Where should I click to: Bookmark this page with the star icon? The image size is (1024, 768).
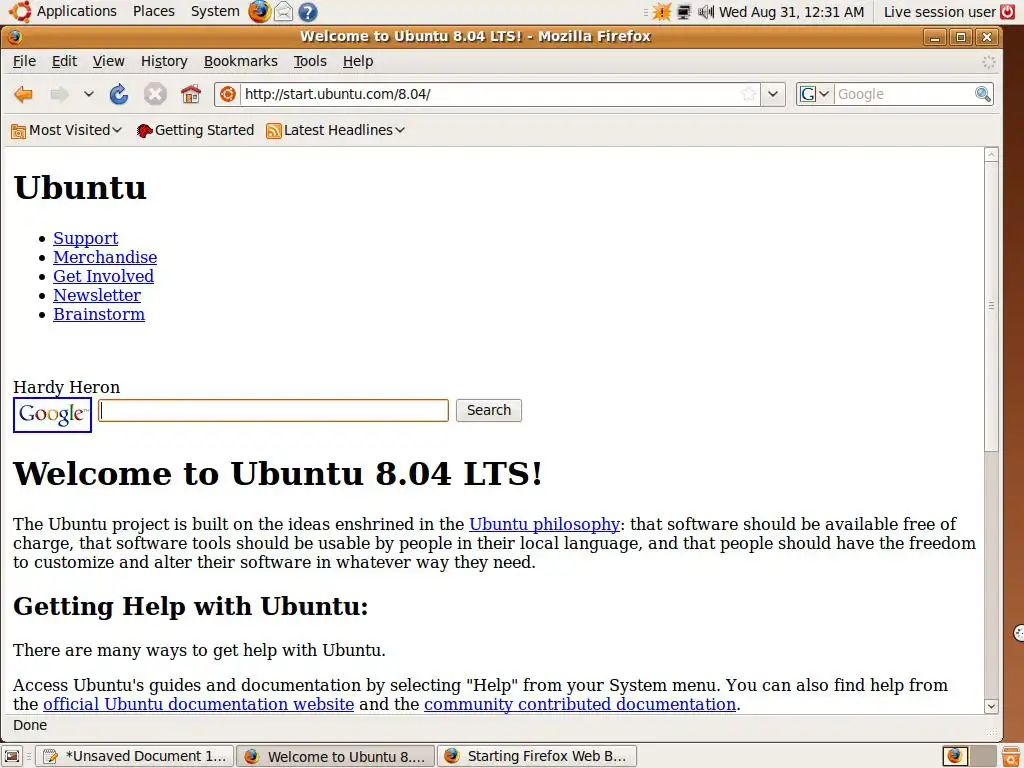click(748, 94)
